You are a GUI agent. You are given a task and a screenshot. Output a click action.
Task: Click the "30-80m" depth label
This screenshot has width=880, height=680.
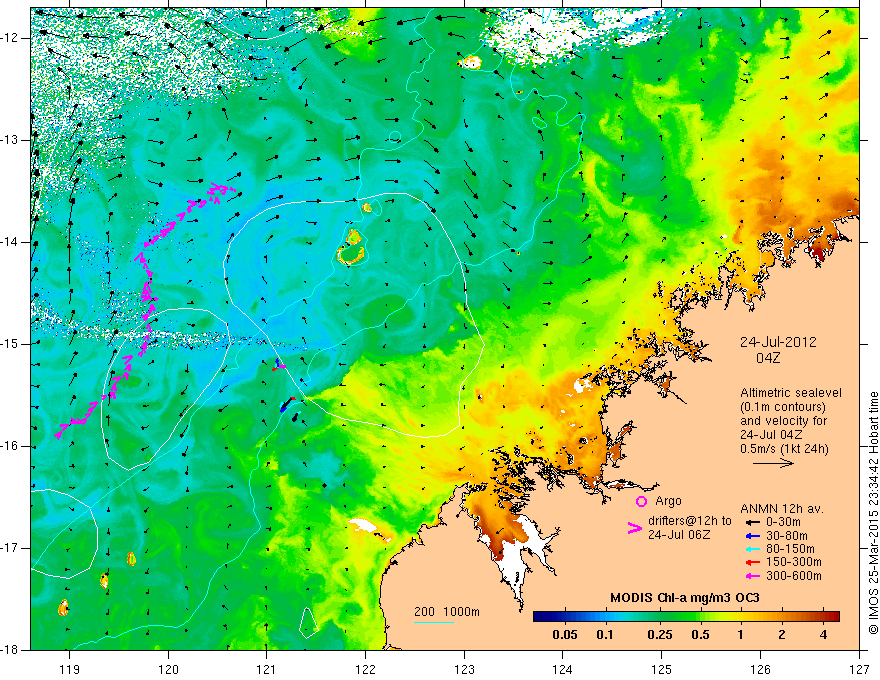pyautogui.click(x=786, y=536)
